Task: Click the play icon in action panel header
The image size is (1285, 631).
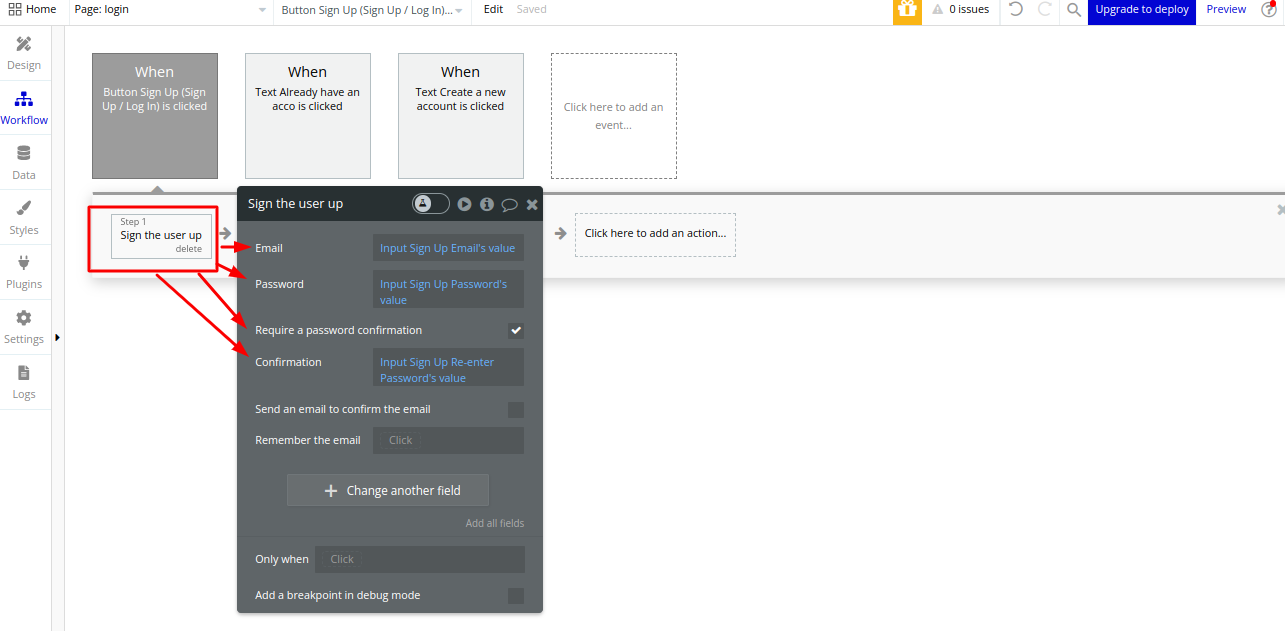Action: 465,204
